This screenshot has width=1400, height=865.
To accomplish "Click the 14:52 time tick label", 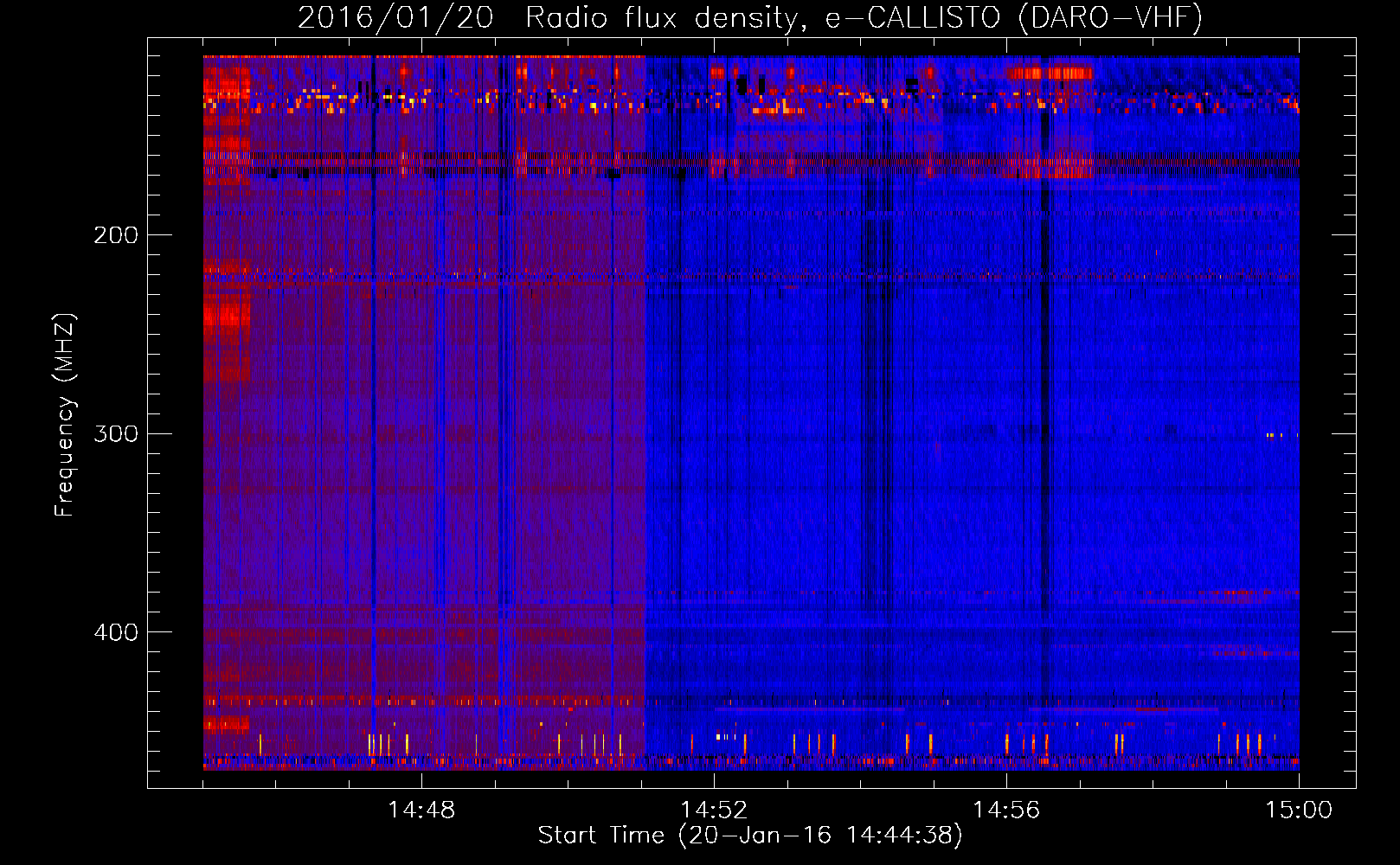I will click(714, 811).
